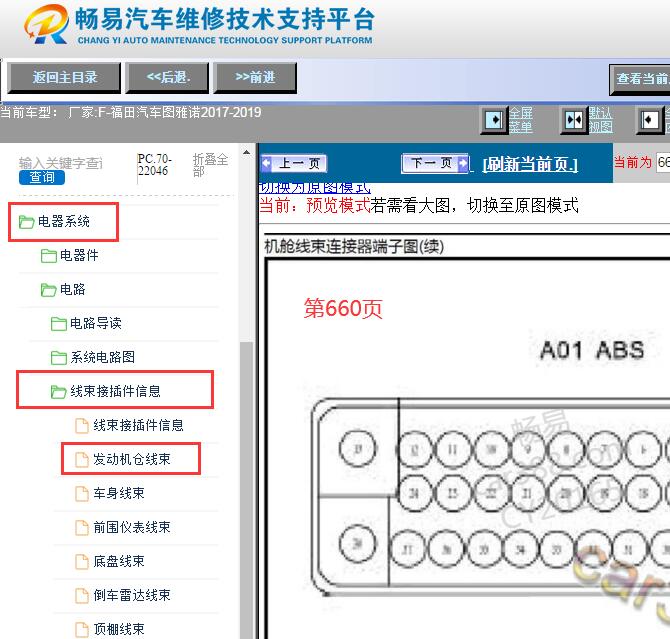Click the 折叠全部 collapse-all control
Image resolution: width=670 pixels, height=639 pixels.
[x=210, y=165]
